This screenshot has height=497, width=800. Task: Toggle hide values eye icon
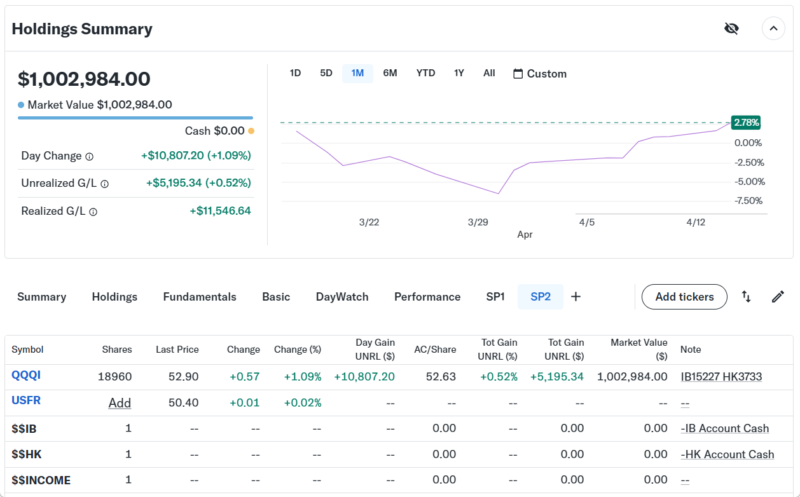click(x=731, y=28)
